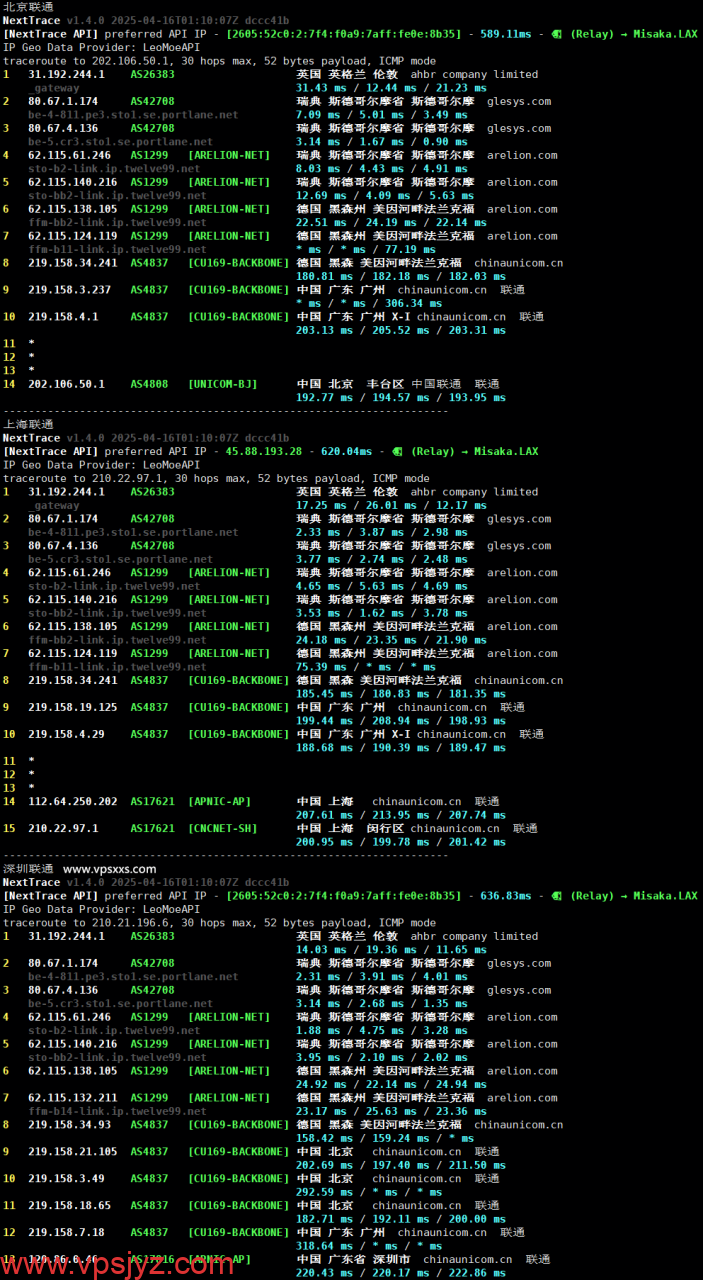
Task: Click latency '200.95 ms / 199.78 ms / 201.42 ms'
Action: [401, 842]
